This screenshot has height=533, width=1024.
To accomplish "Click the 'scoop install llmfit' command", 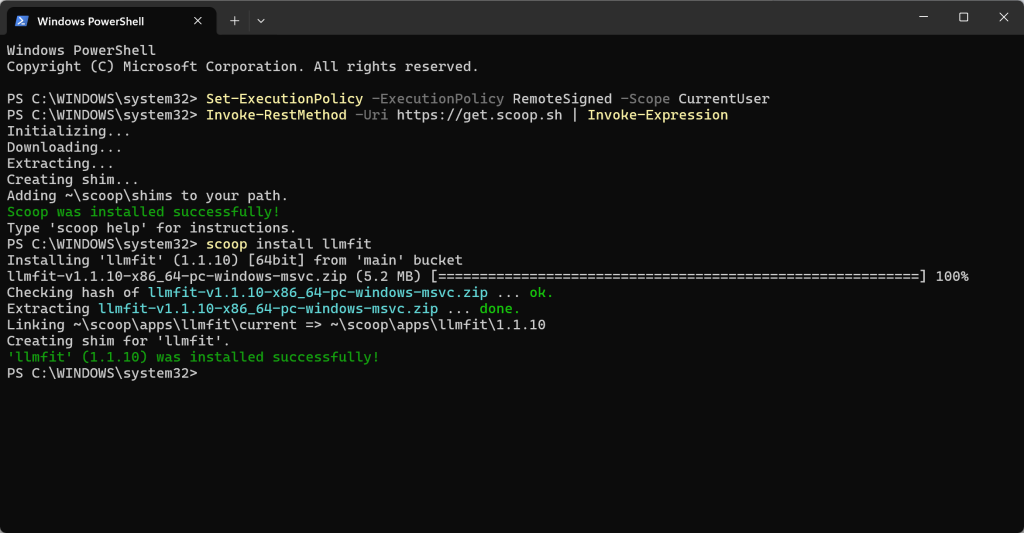I will click(x=289, y=244).
